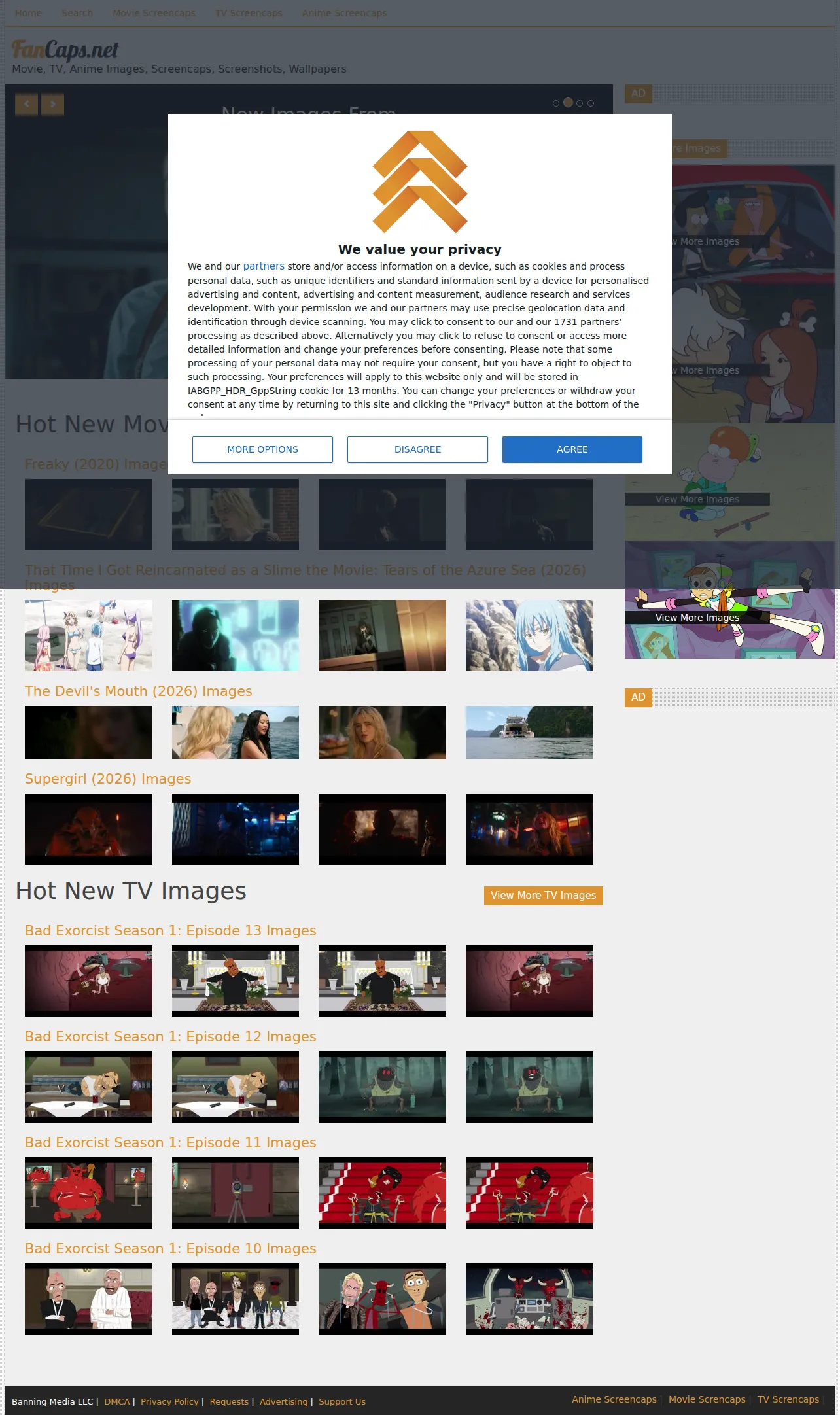Open Bad Exorcist Season 1: Episode 12 Images
This screenshot has height=1415, width=840.
click(x=171, y=1037)
